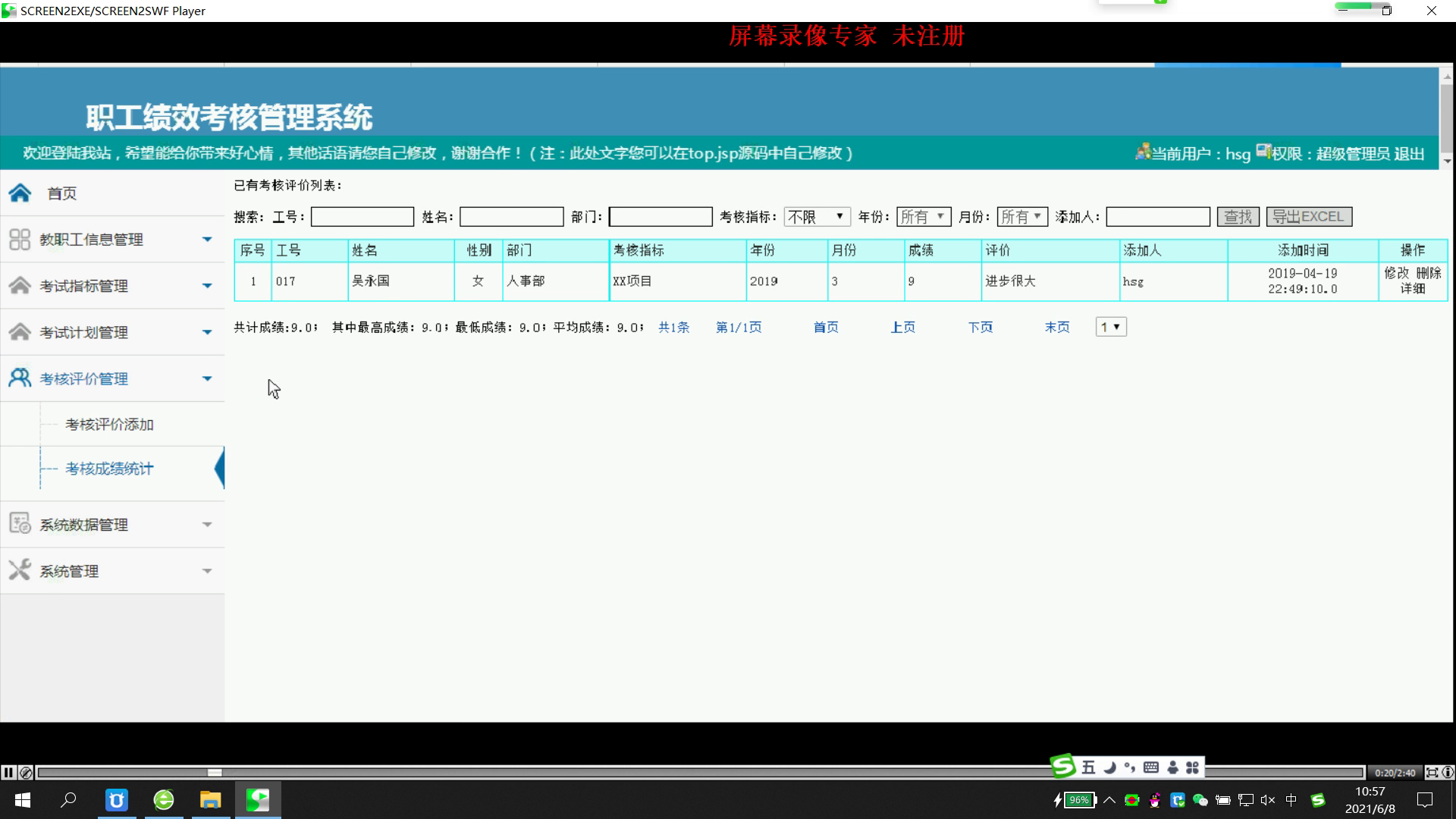The height and width of the screenshot is (819, 1456).
Task: Expand the 系统管理 menu arrow
Action: pos(207,570)
